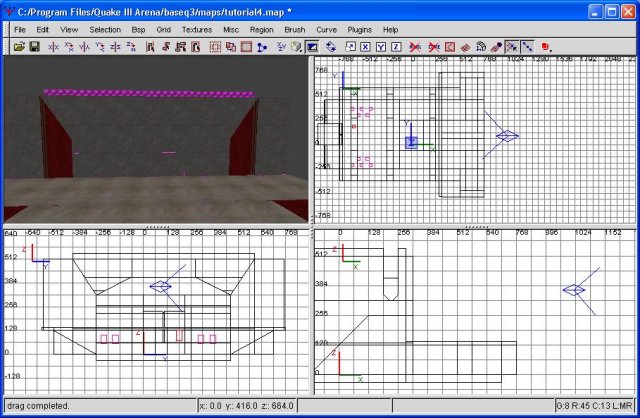Open the Selection menu
This screenshot has height=418, width=640.
(x=105, y=29)
